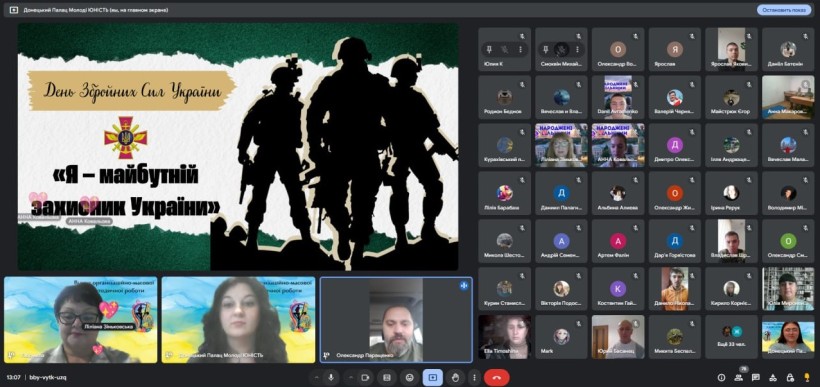Click the highlighted present screen button
The width and height of the screenshot is (820, 387).
click(x=433, y=377)
